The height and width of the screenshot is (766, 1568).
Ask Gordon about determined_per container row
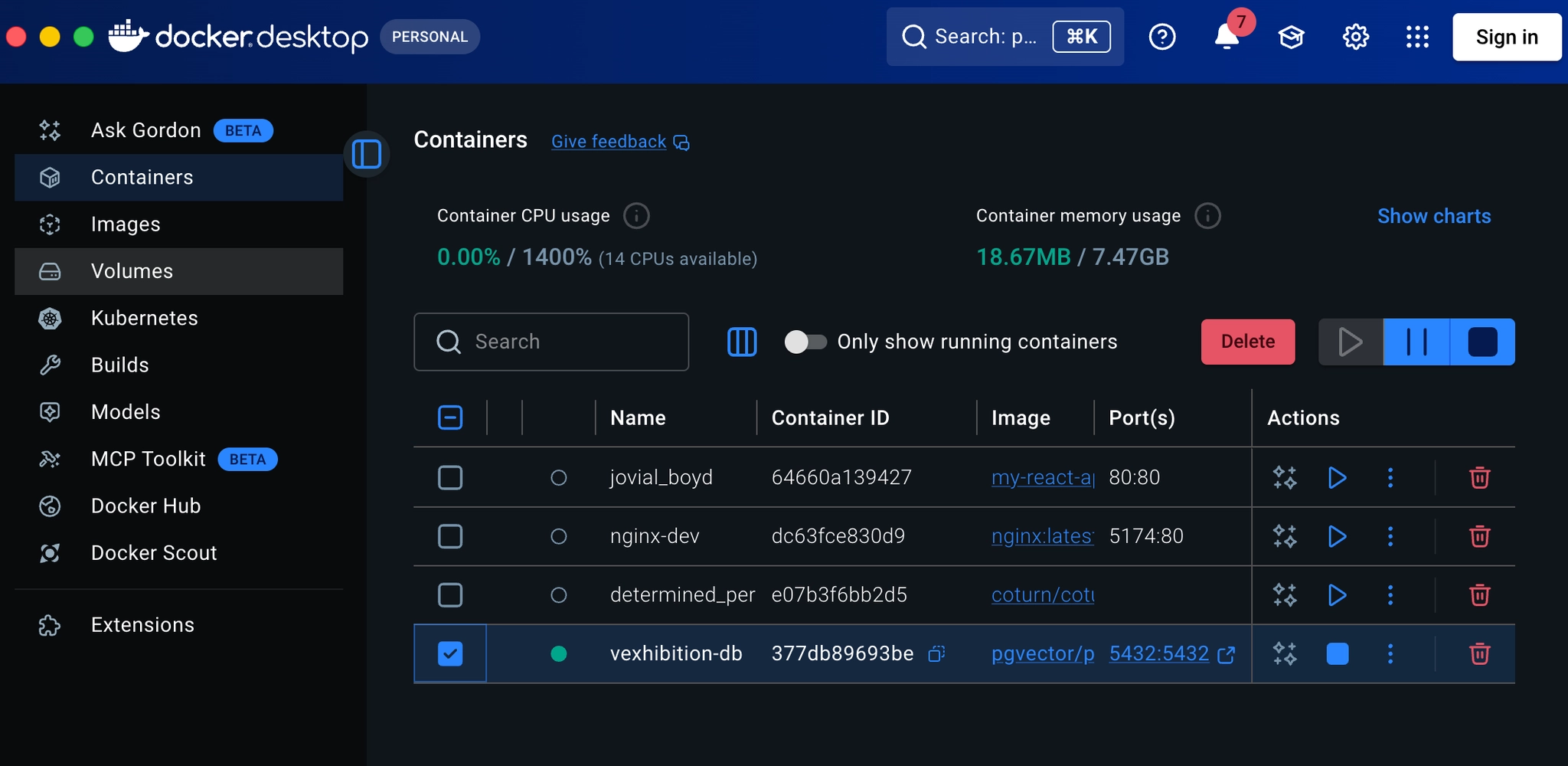click(1285, 594)
